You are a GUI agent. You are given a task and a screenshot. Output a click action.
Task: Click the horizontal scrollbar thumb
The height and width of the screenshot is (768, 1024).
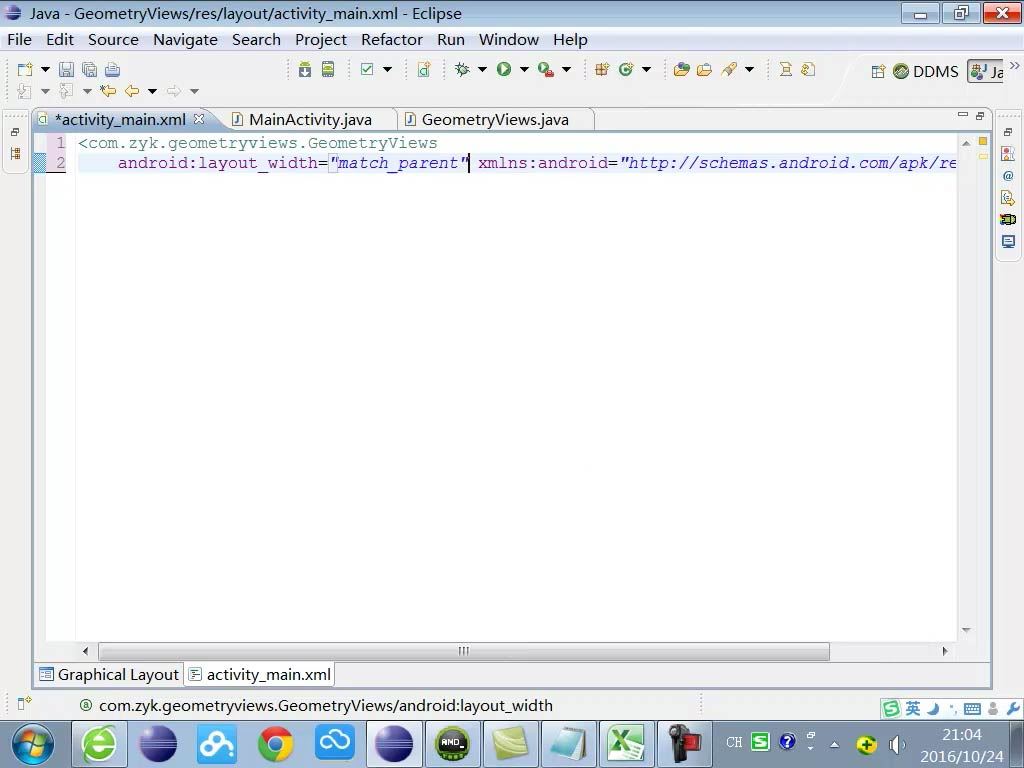coord(464,651)
